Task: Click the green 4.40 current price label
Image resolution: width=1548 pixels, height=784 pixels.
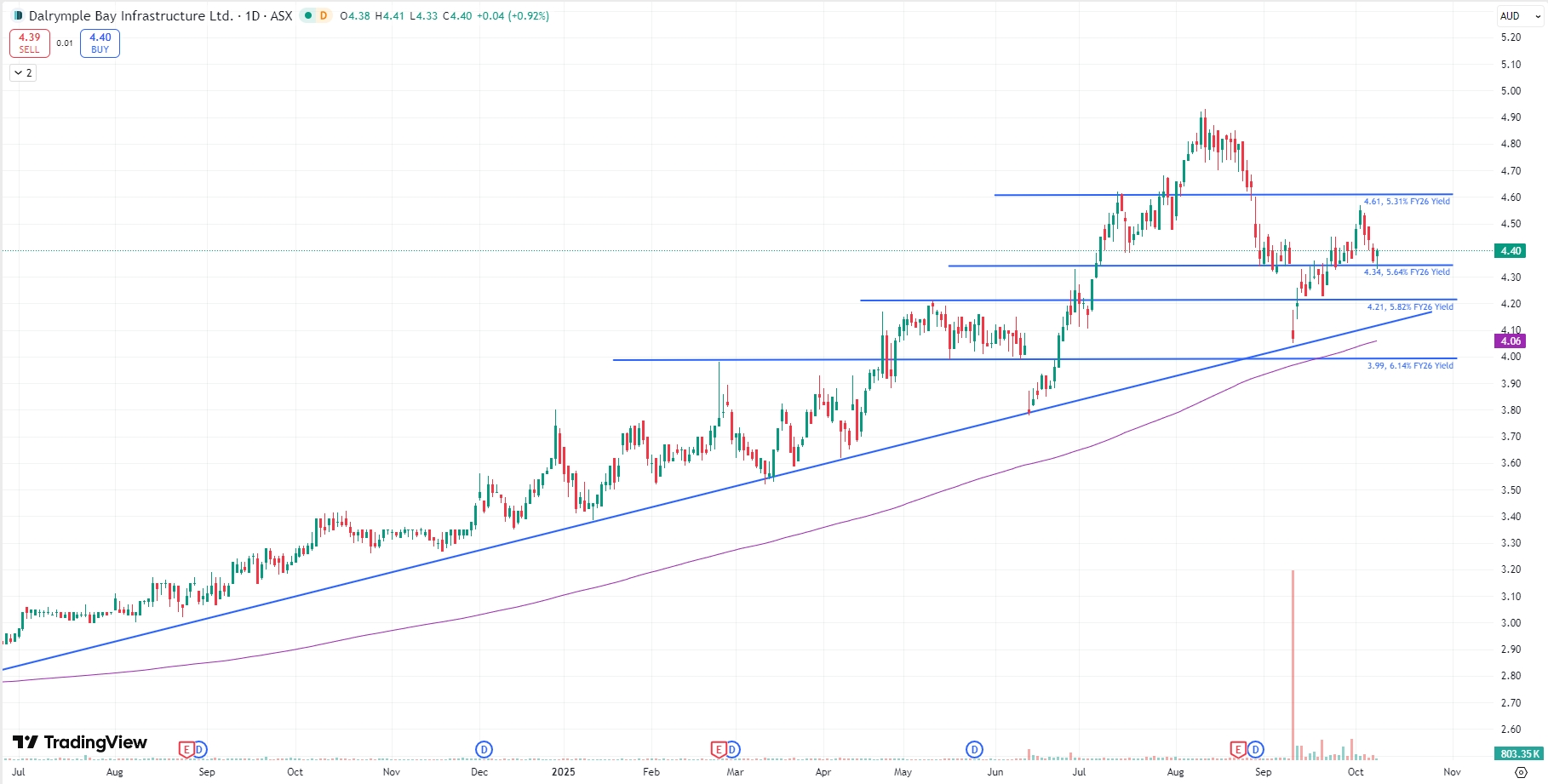Action: (1511, 251)
